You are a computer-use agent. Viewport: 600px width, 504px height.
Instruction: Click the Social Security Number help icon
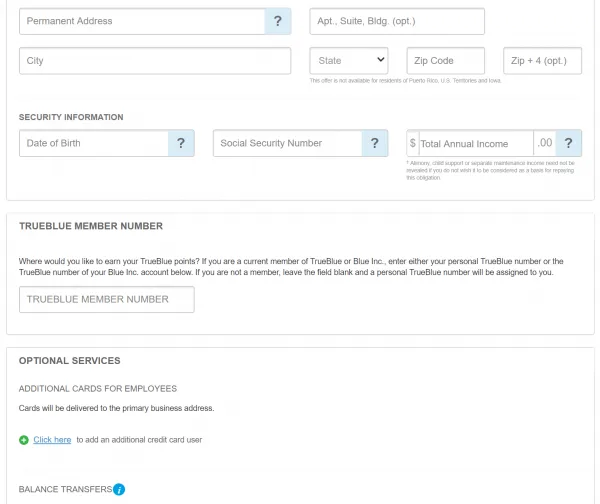(x=374, y=143)
